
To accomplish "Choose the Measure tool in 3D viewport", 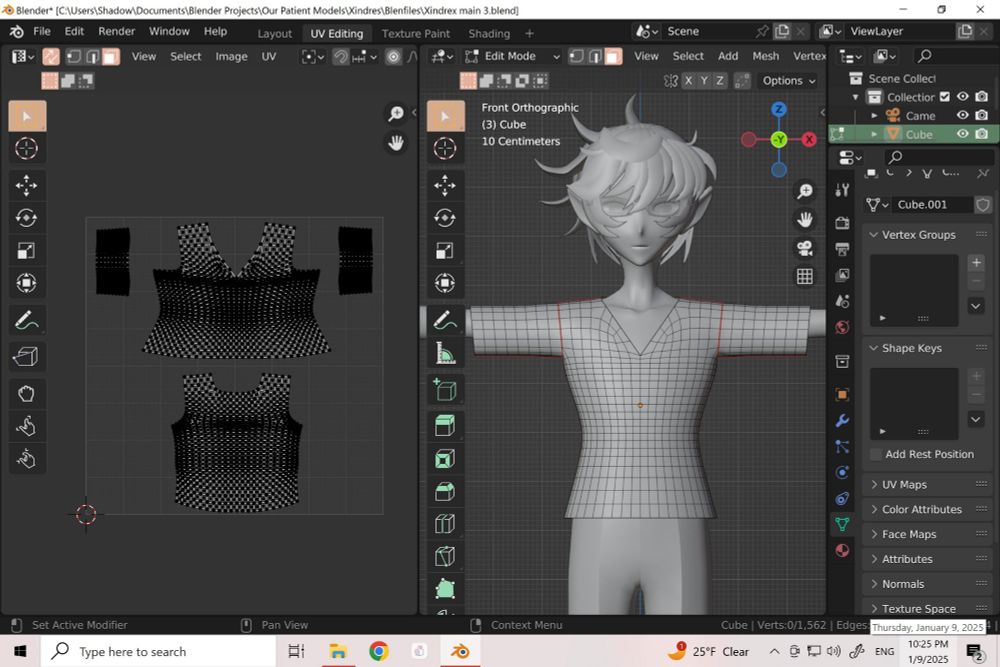I will pyautogui.click(x=445, y=354).
